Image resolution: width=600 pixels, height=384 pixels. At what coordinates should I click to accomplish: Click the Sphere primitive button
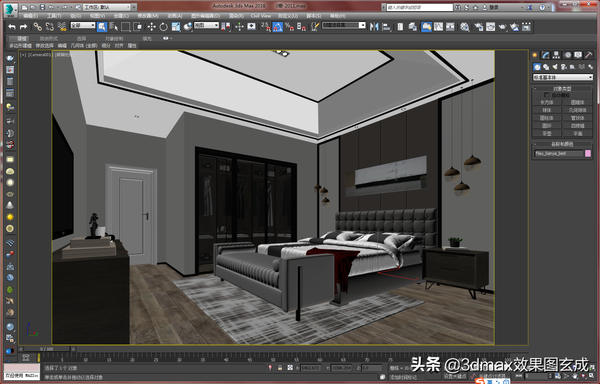click(547, 110)
